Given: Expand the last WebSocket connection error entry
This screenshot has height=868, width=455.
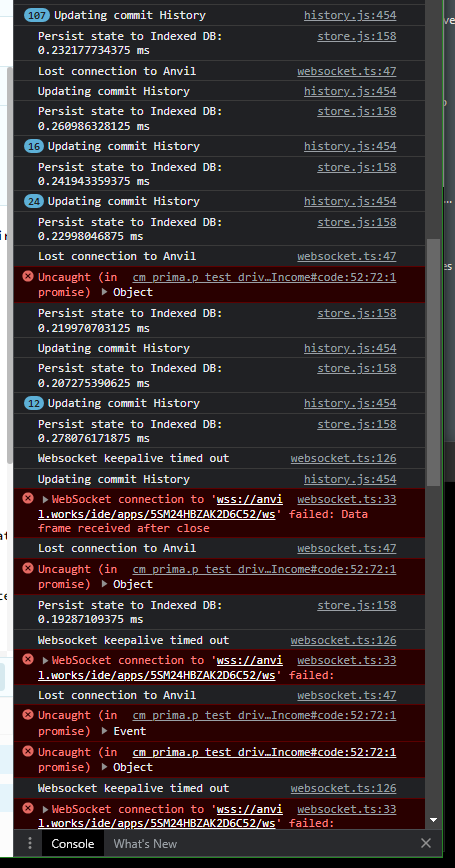Looking at the screenshot, I should coord(45,809).
